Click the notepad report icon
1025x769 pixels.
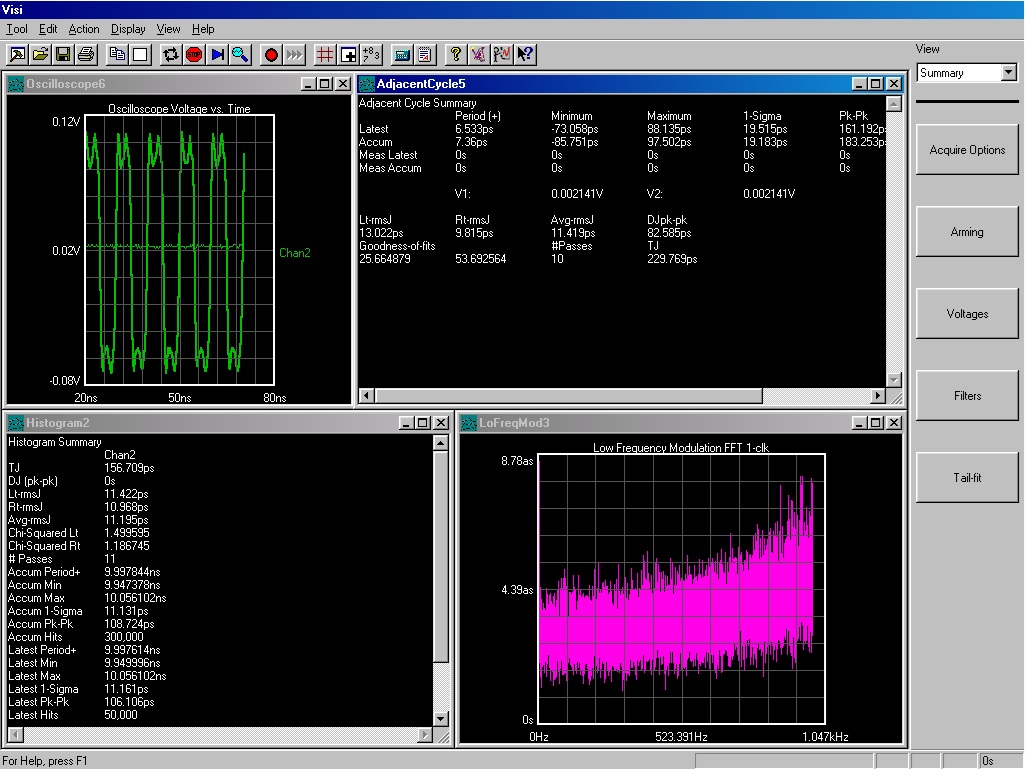pyautogui.click(x=425, y=55)
